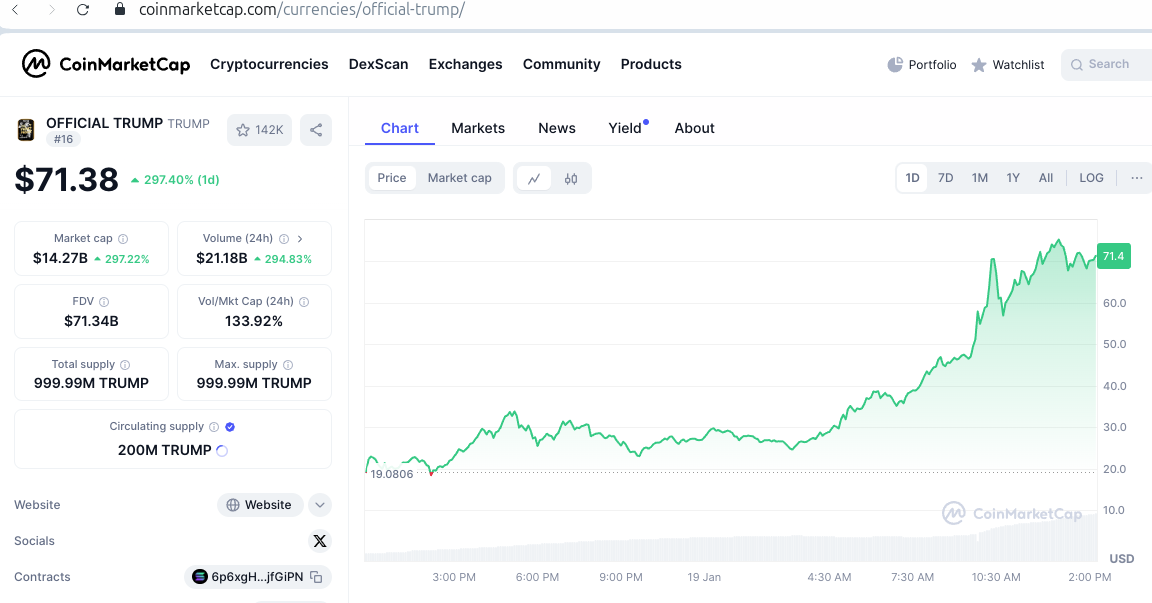
Task: Click the Circulating supply info icon
Action: 214,427
